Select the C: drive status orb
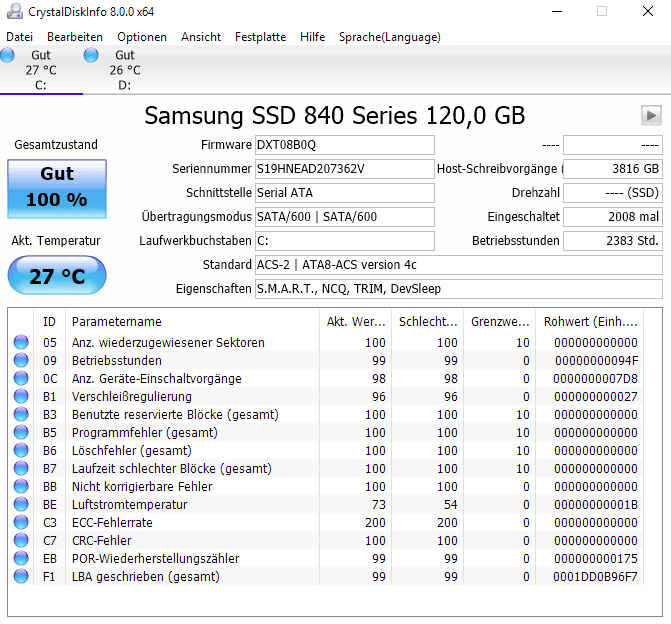The height and width of the screenshot is (624, 671). 7,55
